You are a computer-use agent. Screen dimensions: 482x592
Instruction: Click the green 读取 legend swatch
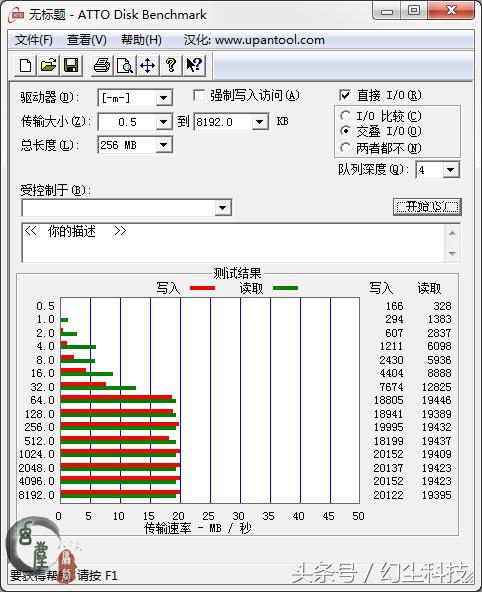coord(285,288)
